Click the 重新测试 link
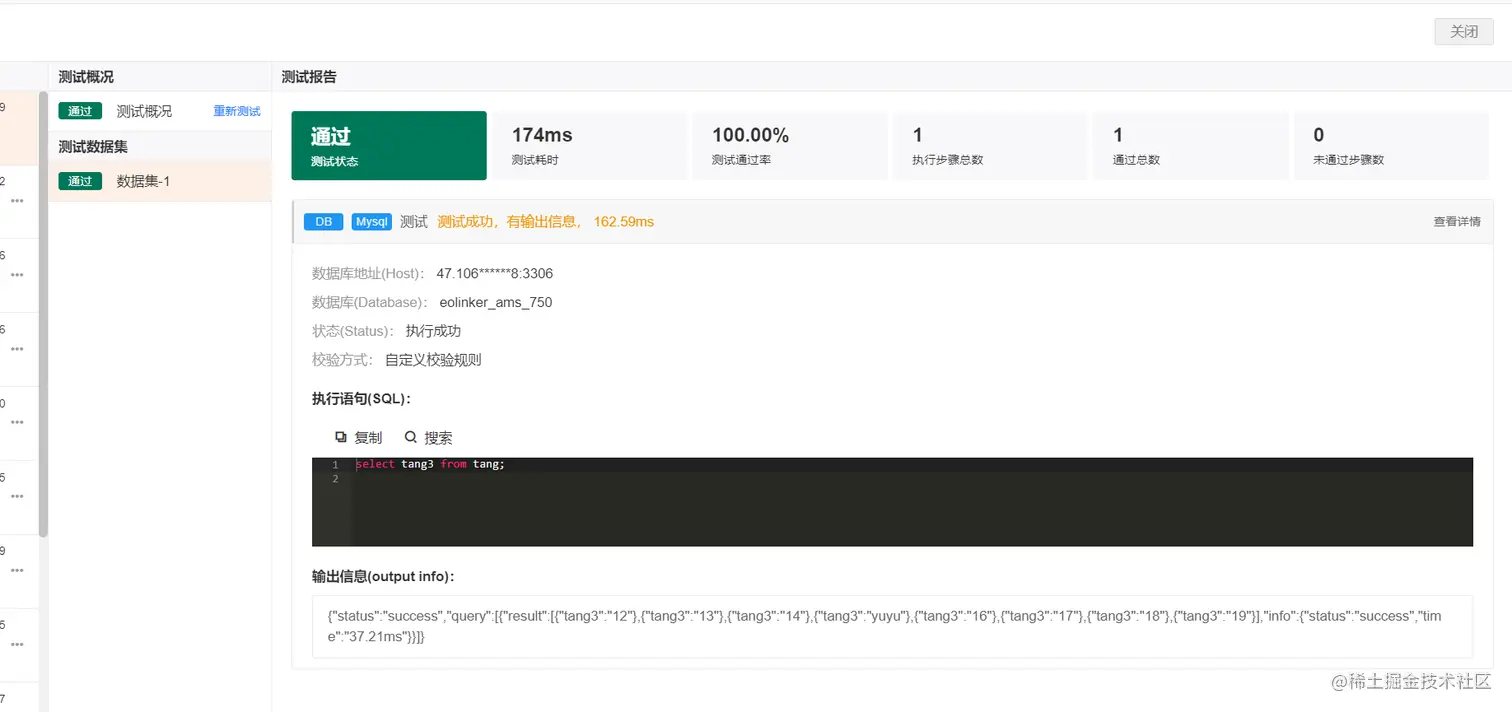This screenshot has height=712, width=1512. (237, 111)
